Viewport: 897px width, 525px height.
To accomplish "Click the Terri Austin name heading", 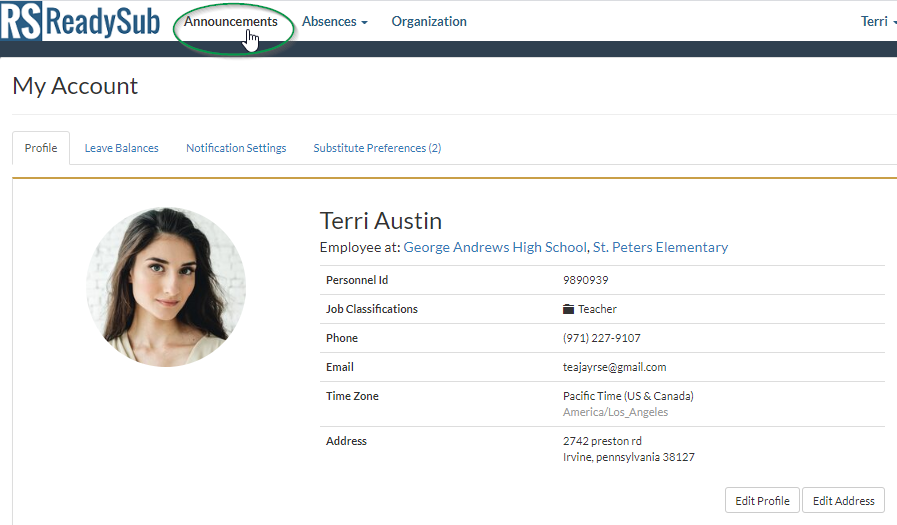I will tap(380, 221).
